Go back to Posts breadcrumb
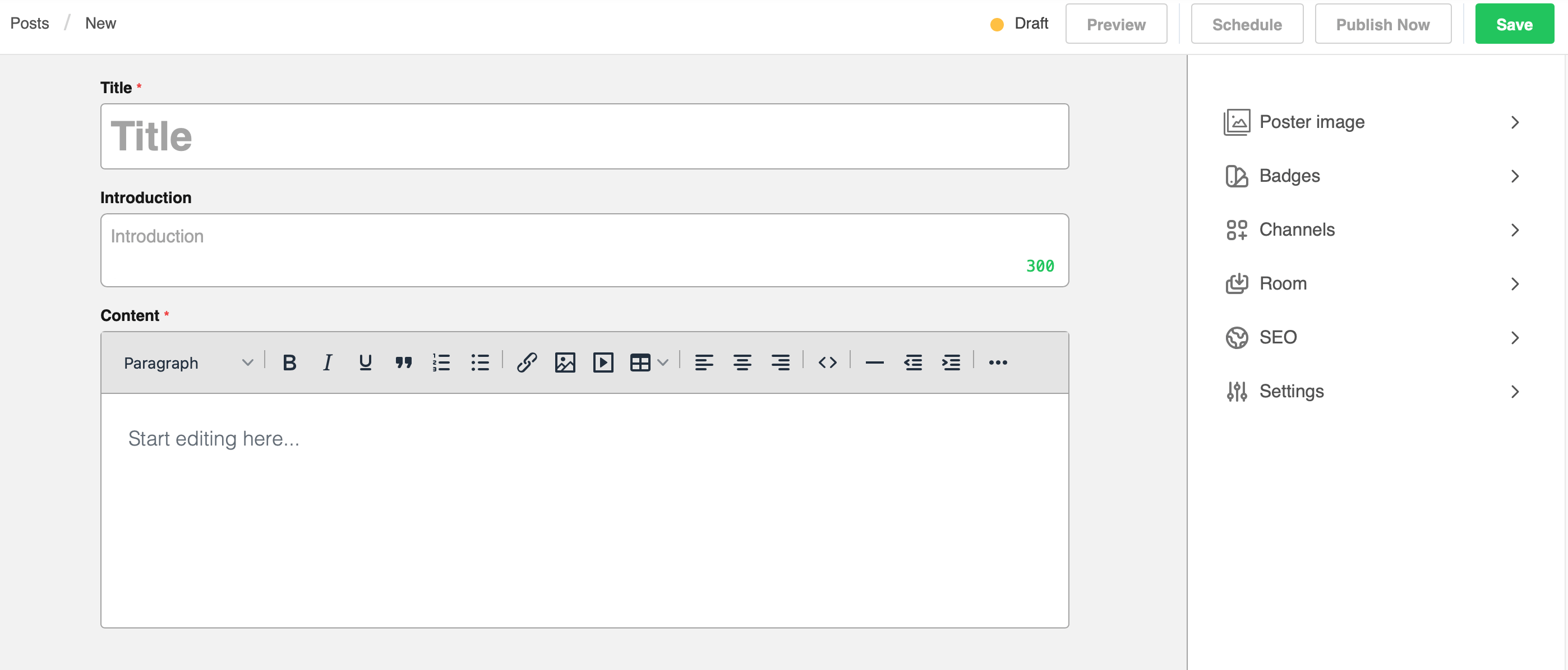 coord(29,23)
